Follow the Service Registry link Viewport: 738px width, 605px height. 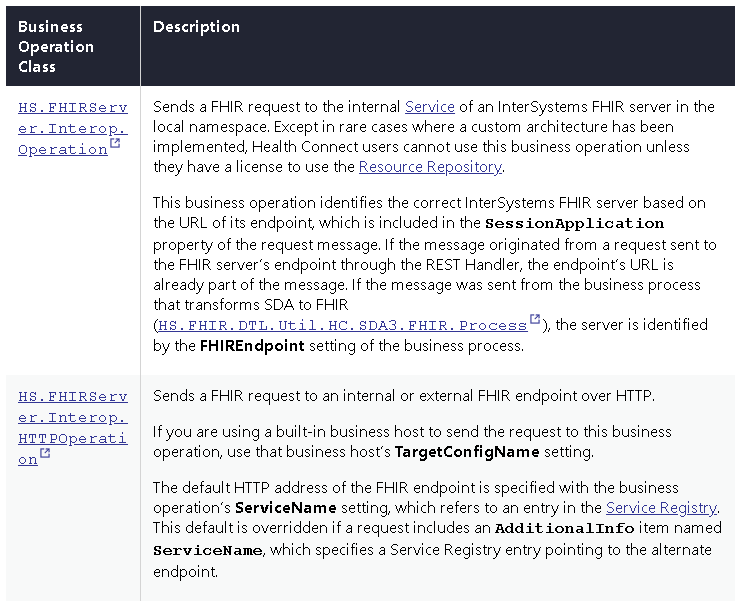pyautogui.click(x=661, y=508)
